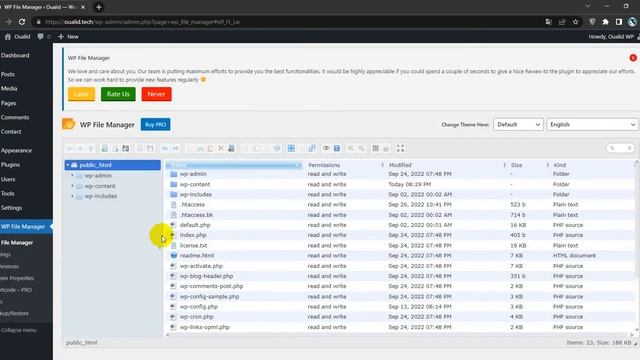
Task: Click the Redo toolbar icon
Action: [x=175, y=148]
